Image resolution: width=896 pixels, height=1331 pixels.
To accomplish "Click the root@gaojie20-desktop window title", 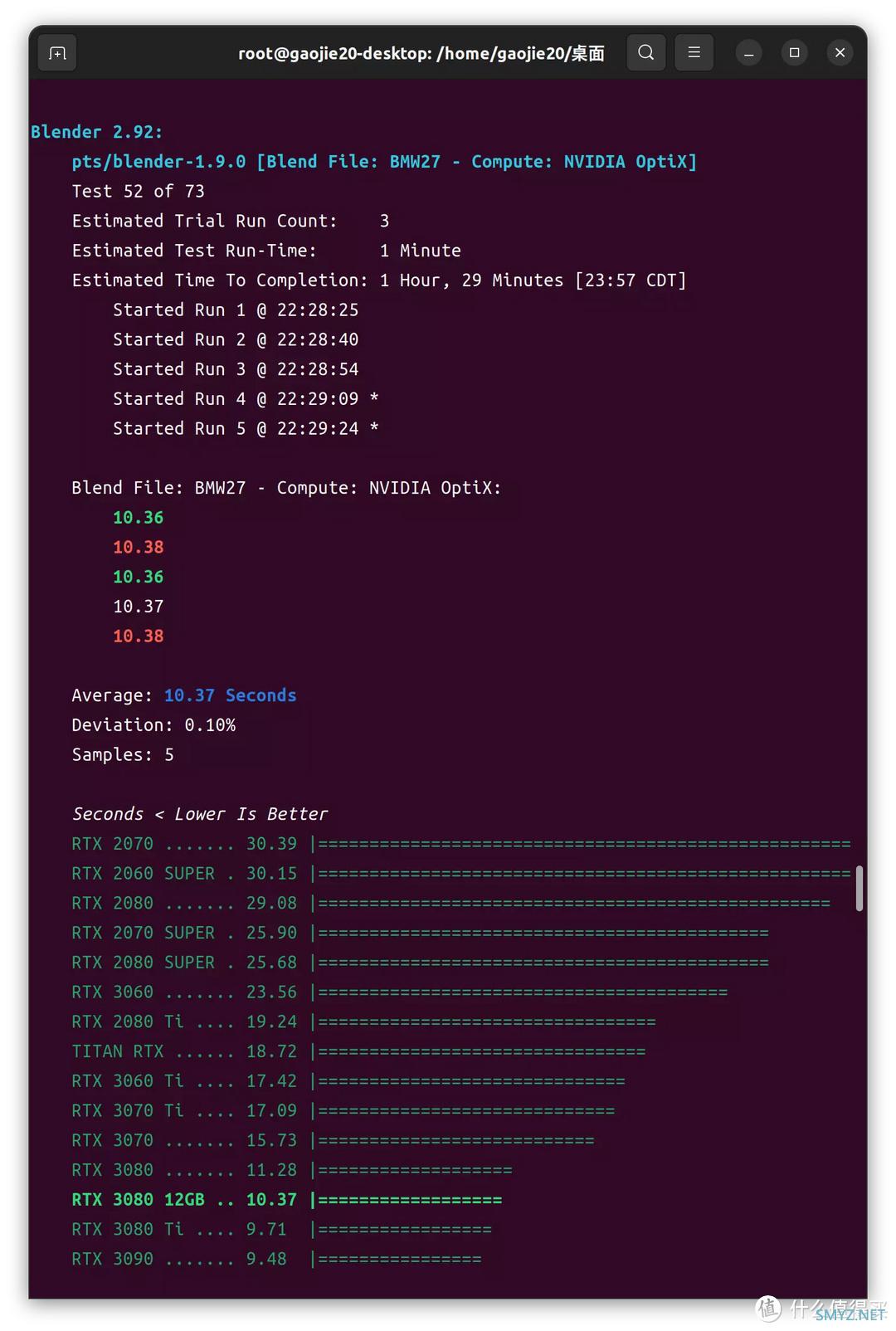I will tap(421, 54).
